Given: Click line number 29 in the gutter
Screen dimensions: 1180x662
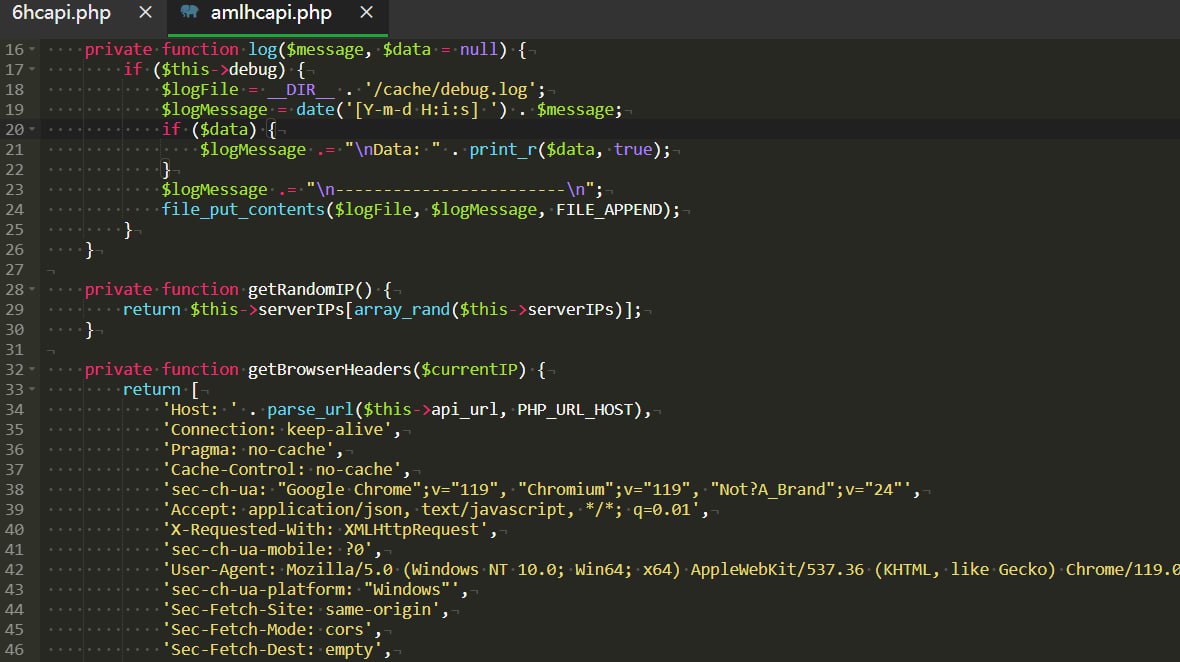Looking at the screenshot, I should click(x=14, y=310).
